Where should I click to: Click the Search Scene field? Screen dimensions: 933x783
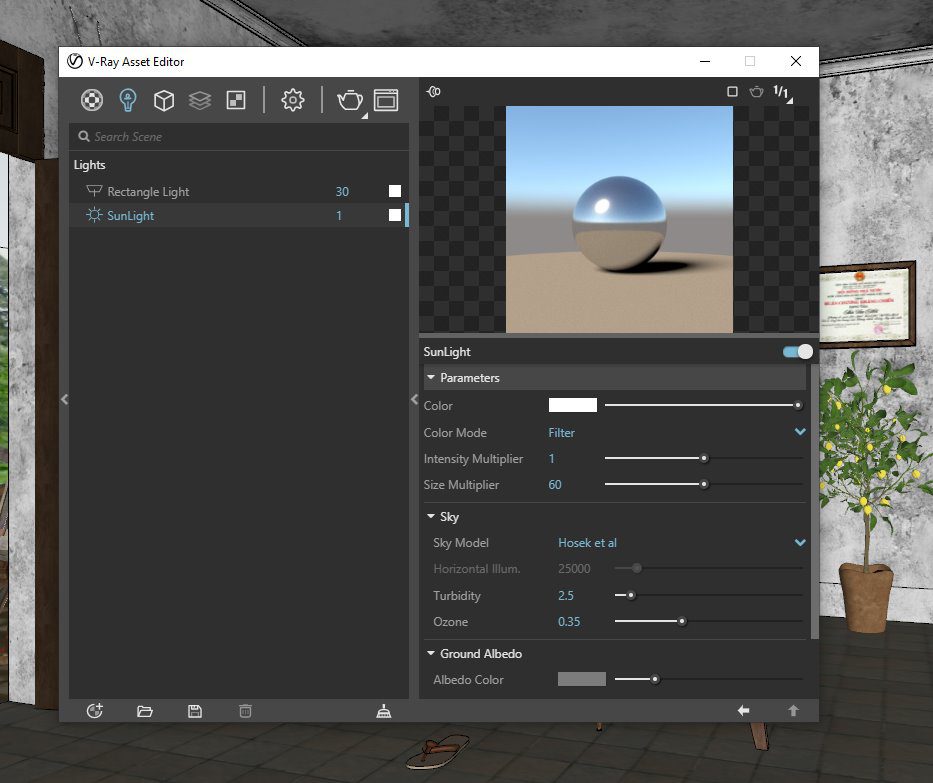[239, 137]
